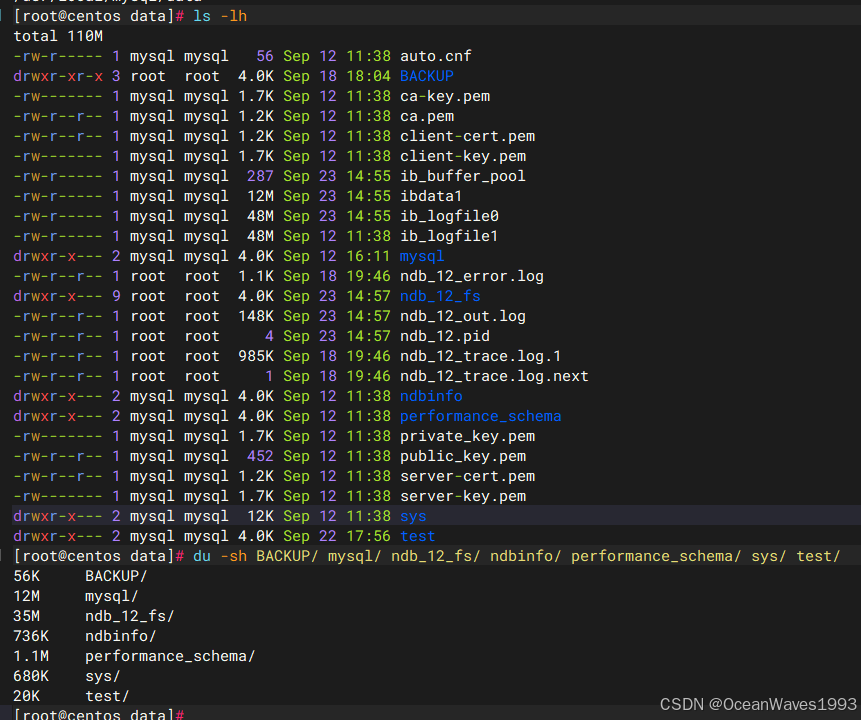Click the 18:04 timestamp of BACKUP
Screen dimensions: 861x720
[x=368, y=76]
